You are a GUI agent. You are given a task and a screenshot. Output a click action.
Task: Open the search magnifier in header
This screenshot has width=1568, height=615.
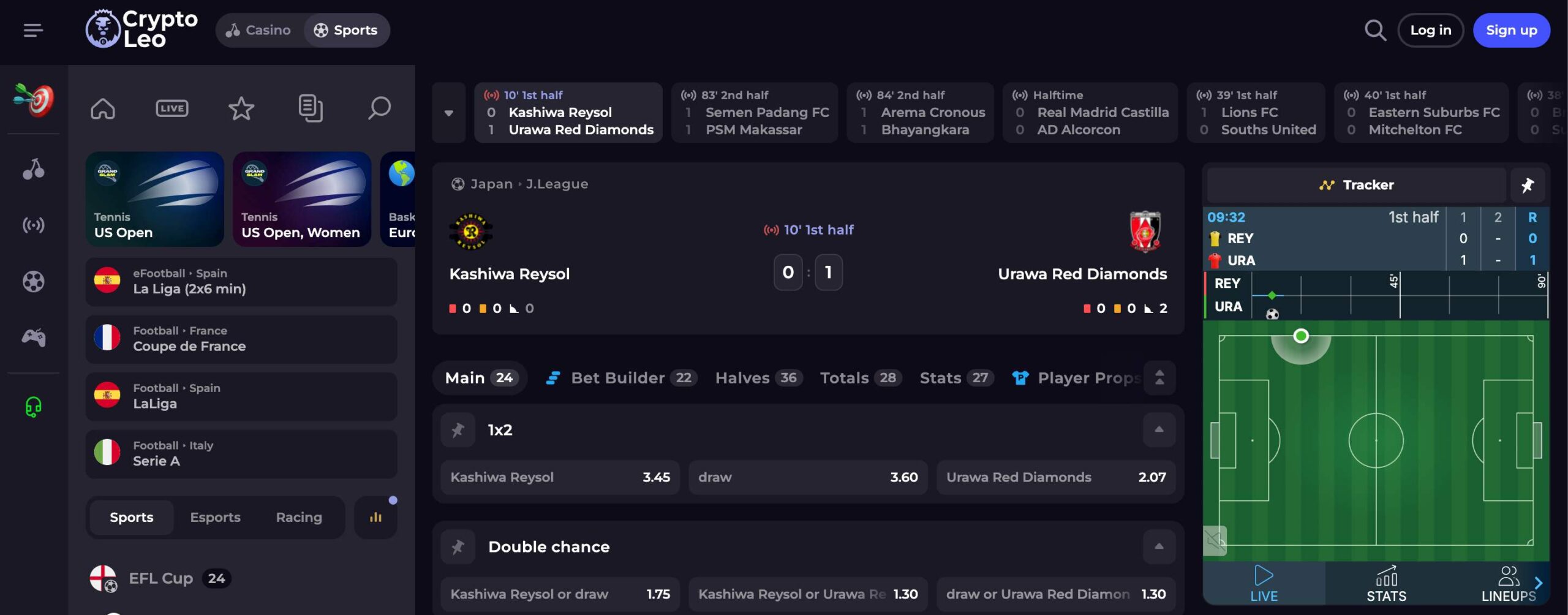click(x=1375, y=30)
